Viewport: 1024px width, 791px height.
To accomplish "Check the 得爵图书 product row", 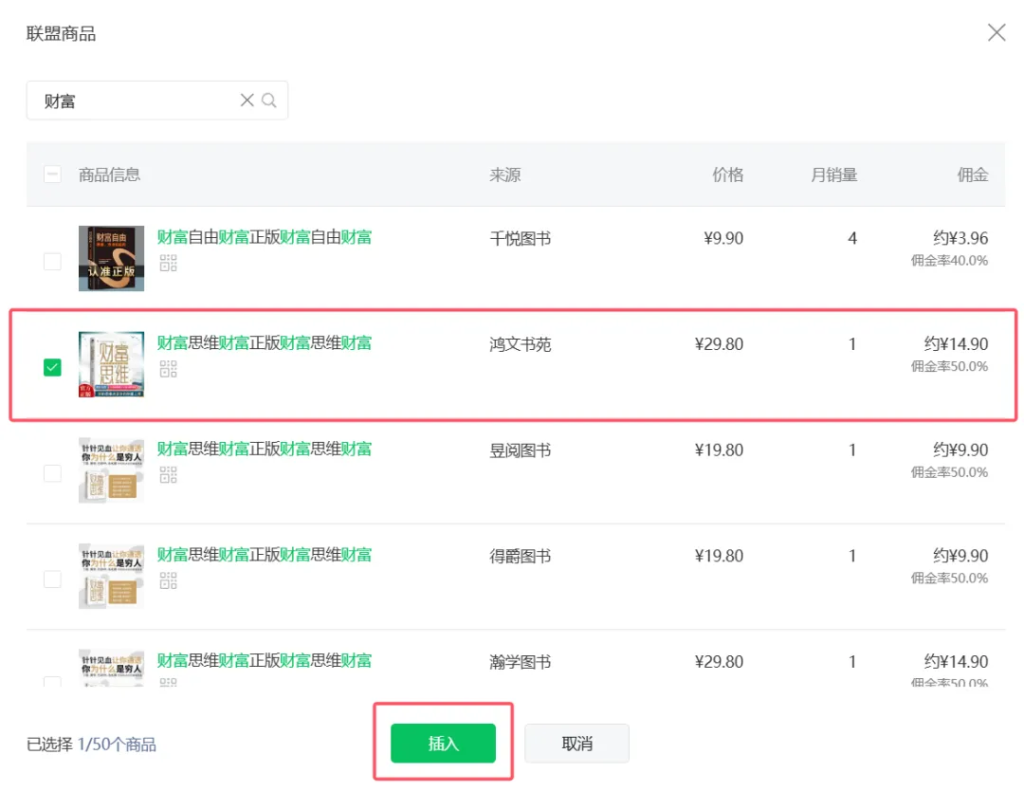I will click(52, 579).
